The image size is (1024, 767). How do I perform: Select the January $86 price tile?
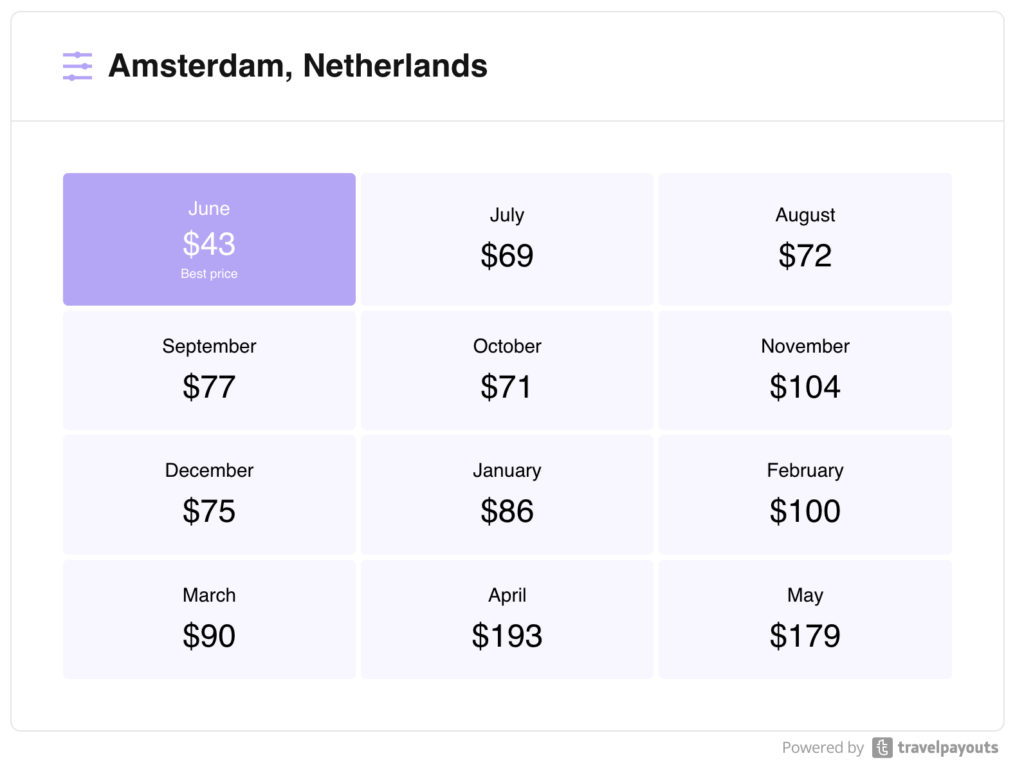click(x=507, y=494)
